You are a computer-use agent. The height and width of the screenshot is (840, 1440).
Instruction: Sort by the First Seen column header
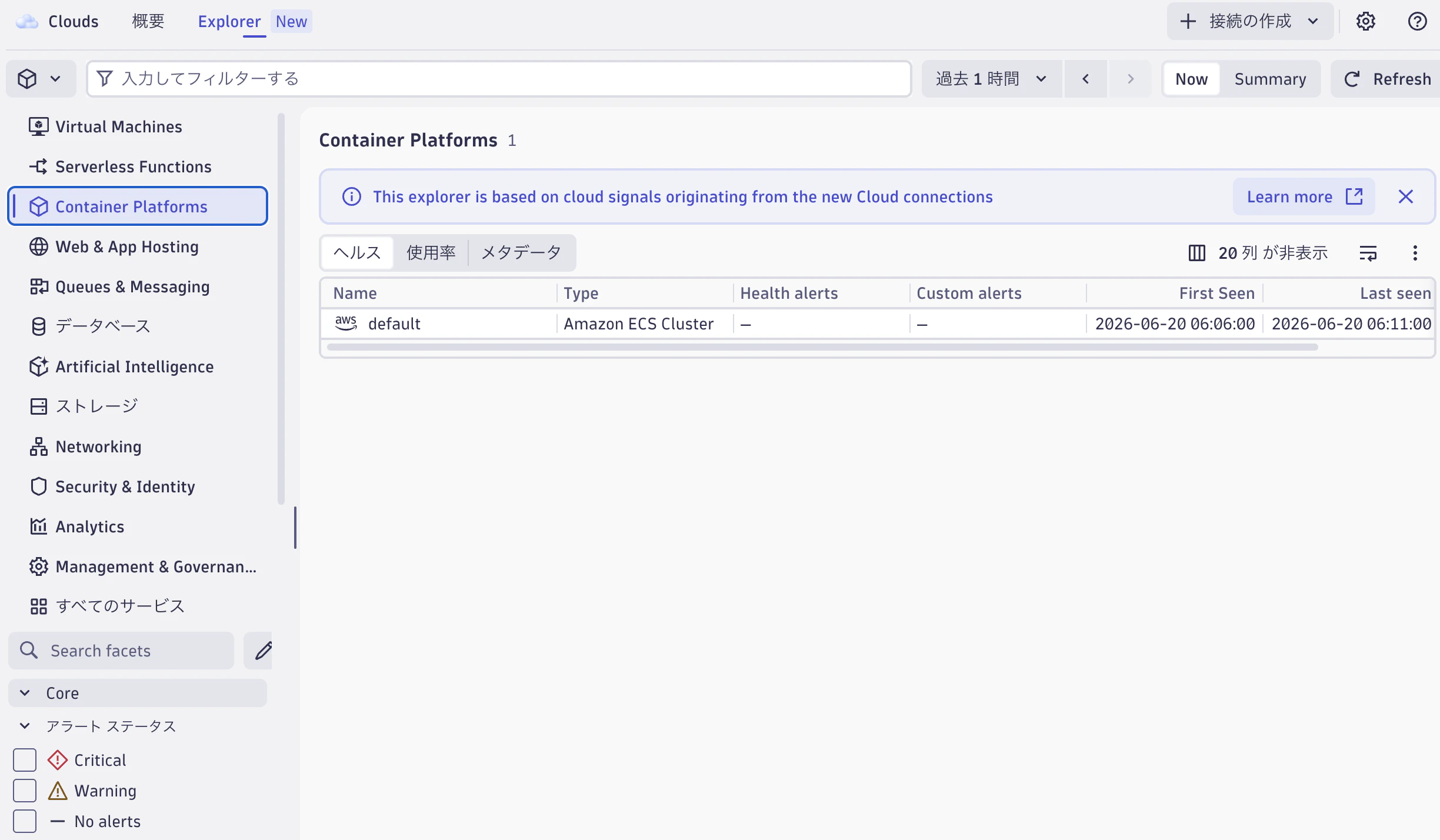pos(1217,293)
